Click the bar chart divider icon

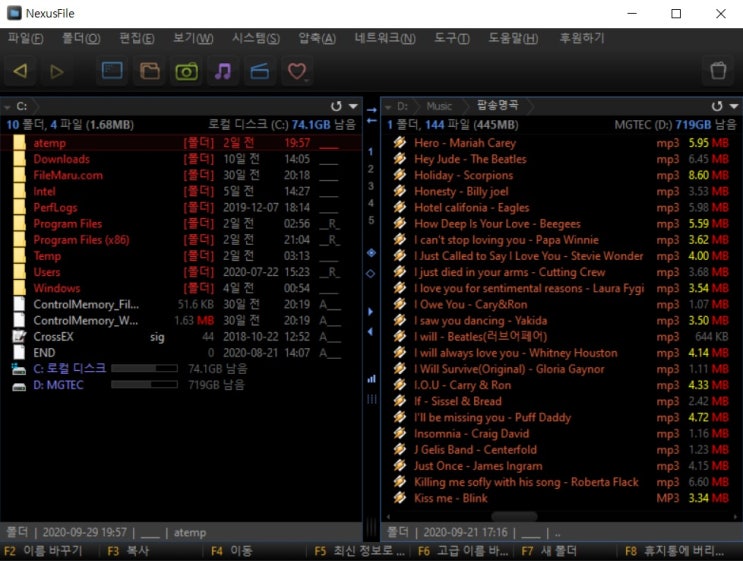pos(372,379)
